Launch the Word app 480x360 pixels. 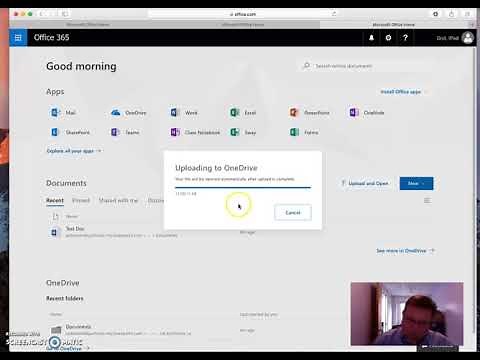(x=184, y=113)
